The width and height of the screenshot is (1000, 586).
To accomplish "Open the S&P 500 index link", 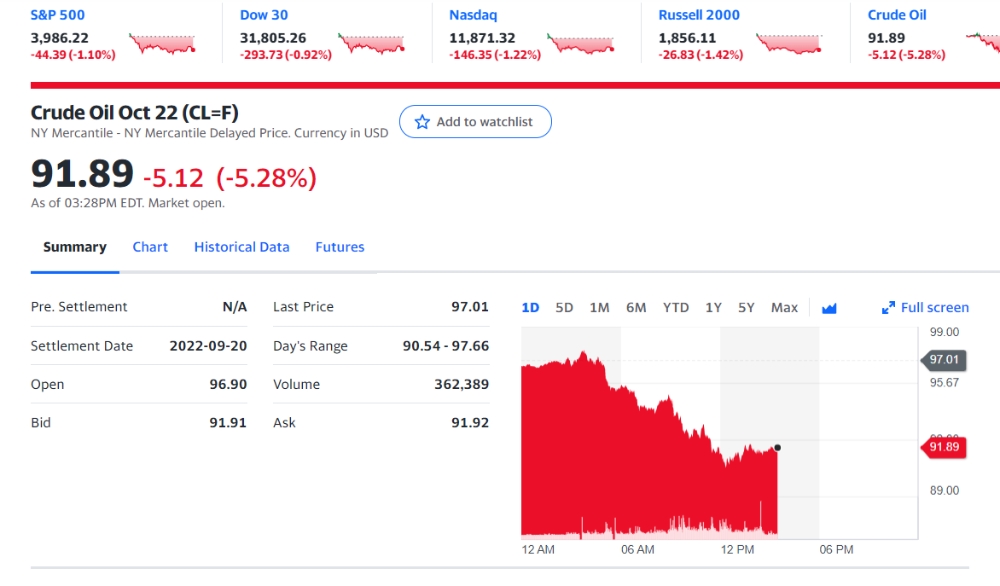I will point(57,15).
